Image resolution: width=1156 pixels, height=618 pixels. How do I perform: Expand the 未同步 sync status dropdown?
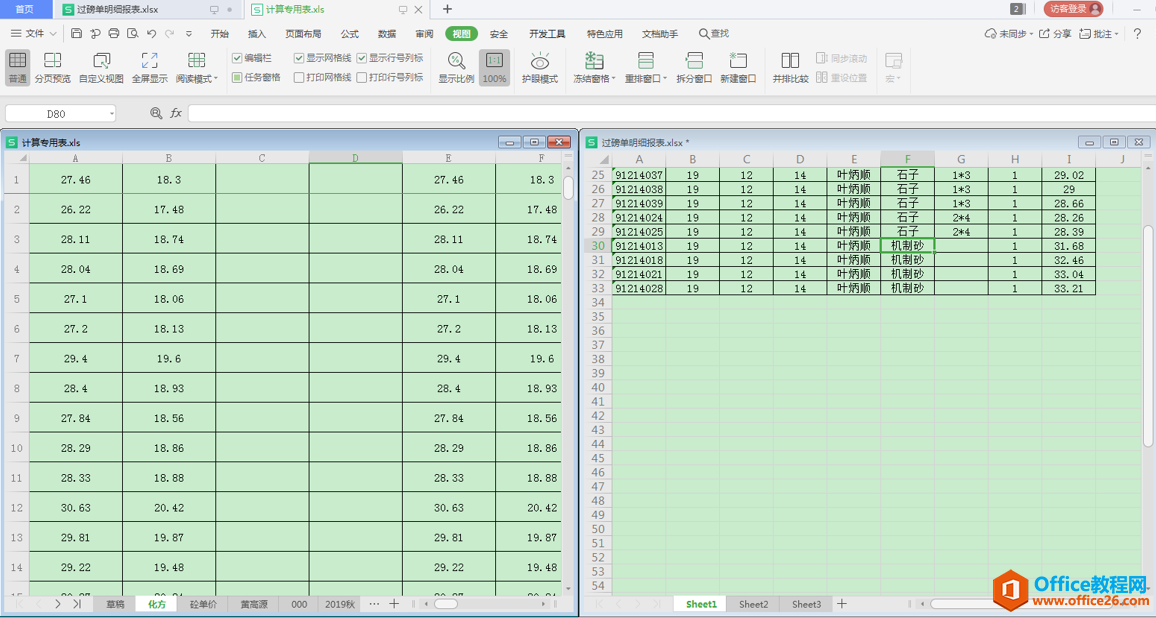1031,34
